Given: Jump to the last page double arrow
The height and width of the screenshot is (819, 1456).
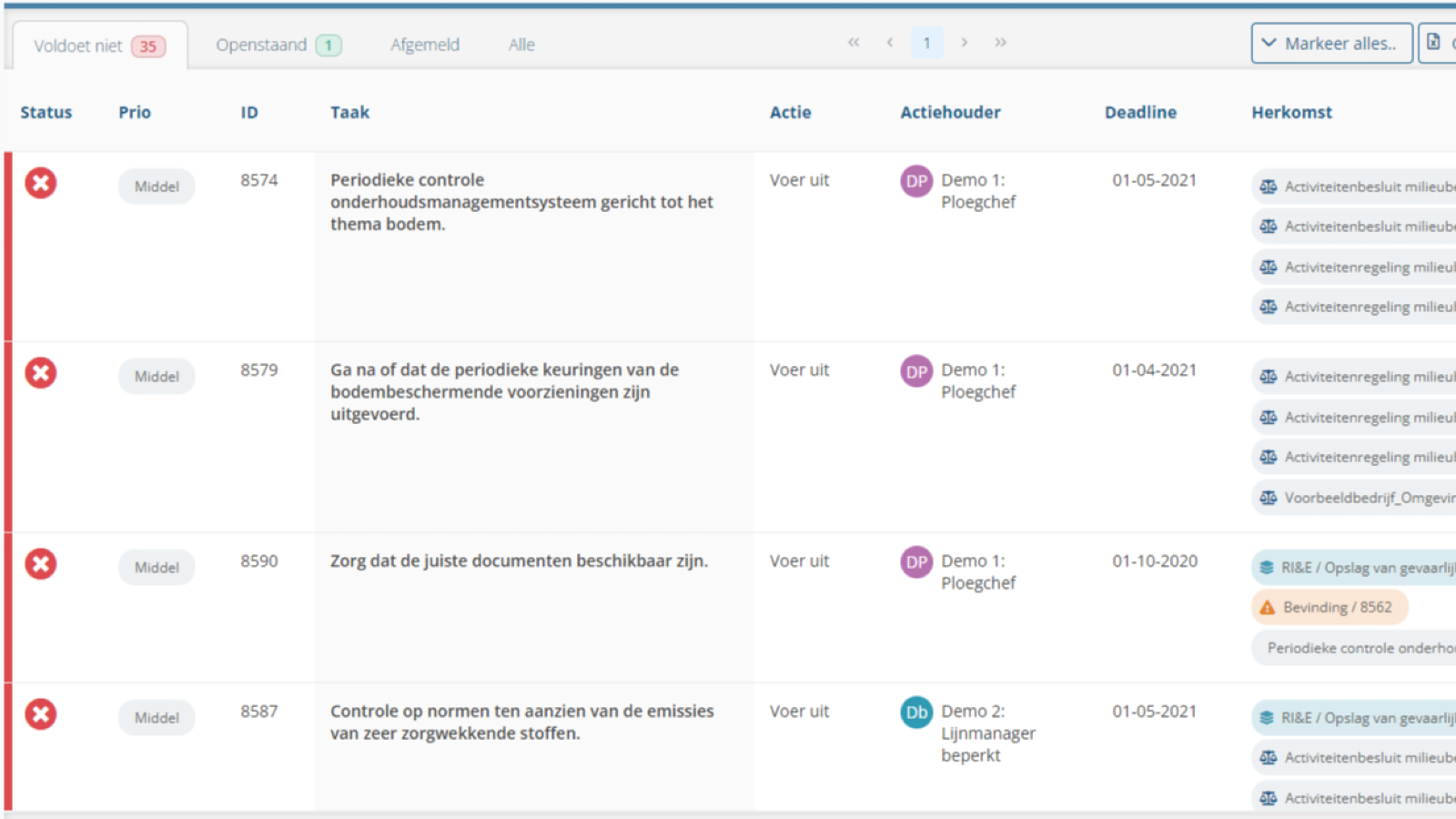Looking at the screenshot, I should (1000, 43).
